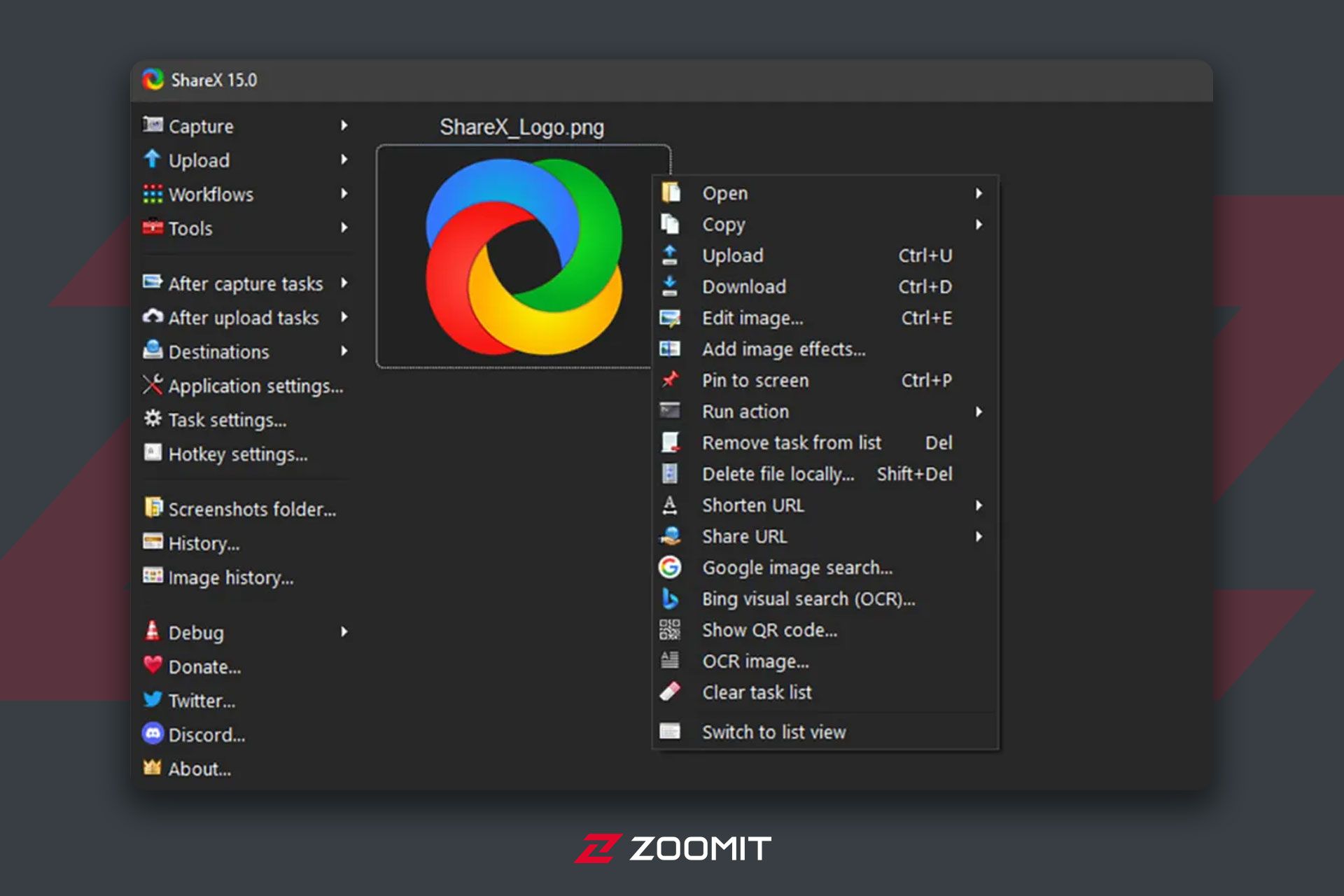Open Application settings... label
Screen dimensions: 1344x896
pos(255,386)
